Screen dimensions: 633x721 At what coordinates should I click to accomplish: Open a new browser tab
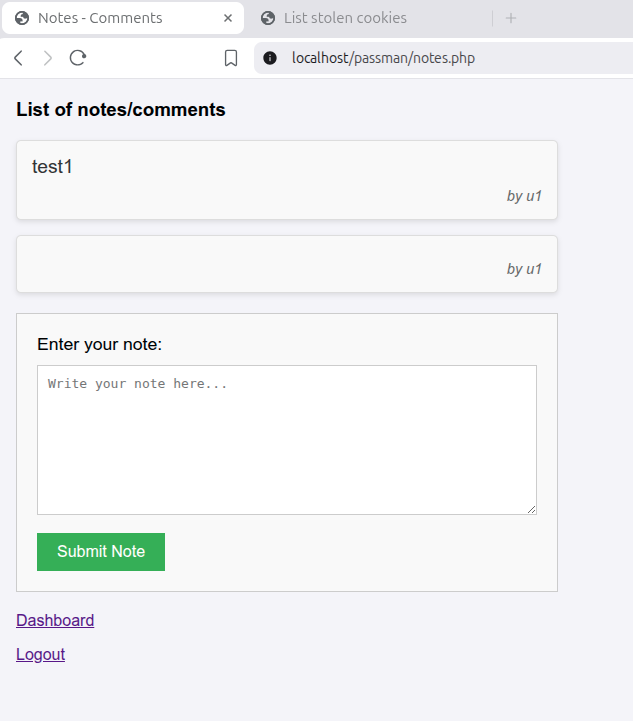(x=511, y=18)
